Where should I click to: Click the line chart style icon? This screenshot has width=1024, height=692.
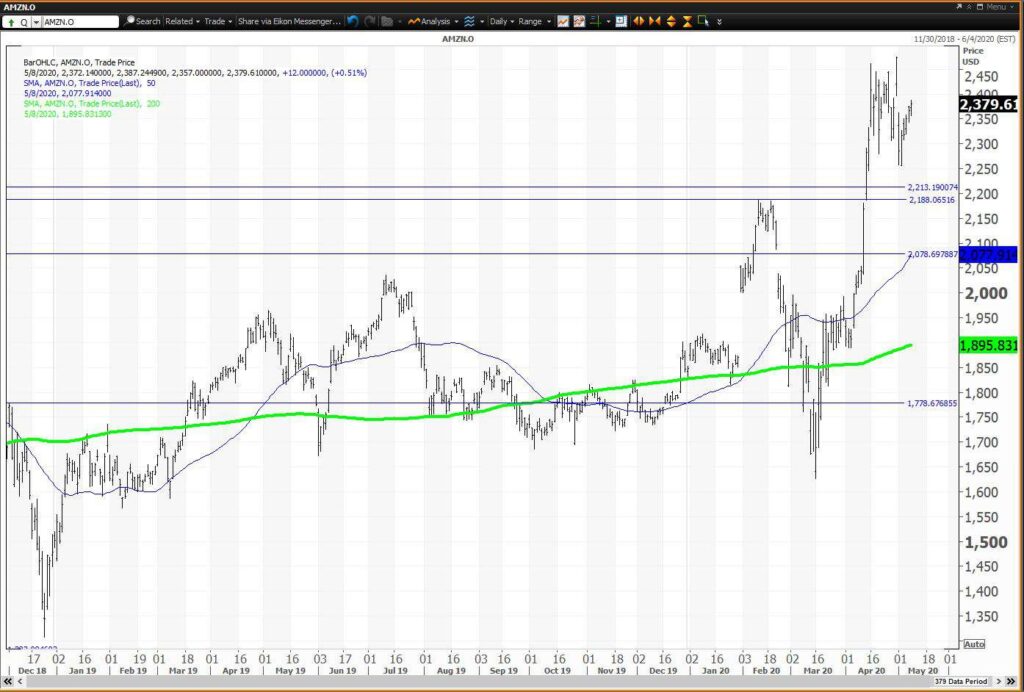(563, 21)
